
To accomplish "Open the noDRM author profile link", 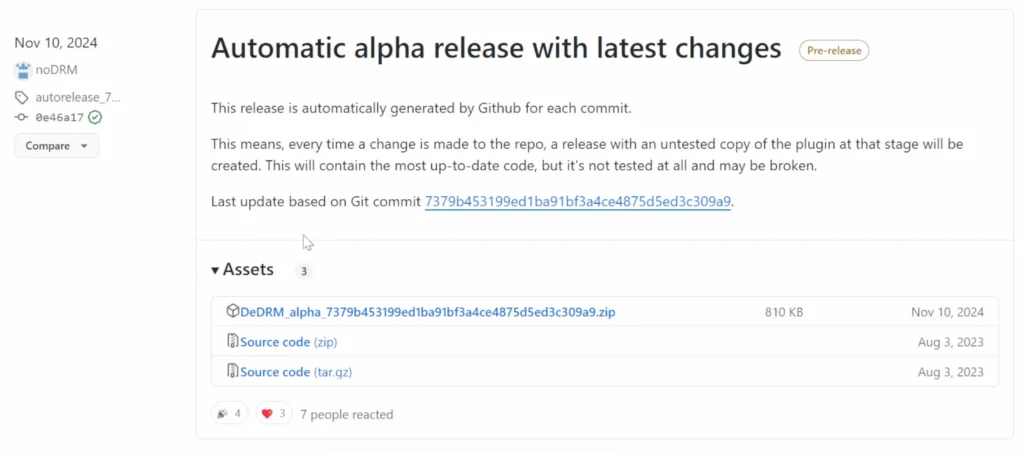I will [x=56, y=70].
